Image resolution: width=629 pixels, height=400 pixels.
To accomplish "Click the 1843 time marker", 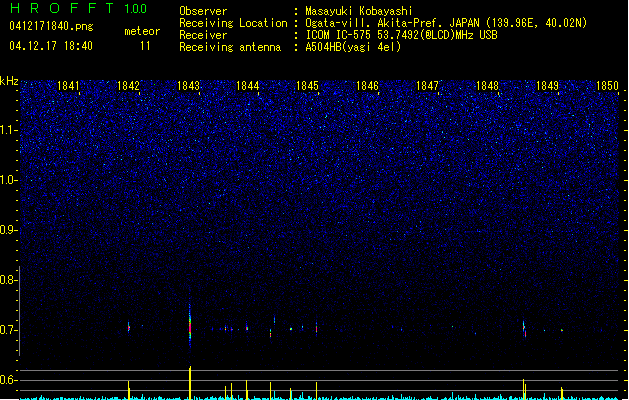I will tap(188, 85).
